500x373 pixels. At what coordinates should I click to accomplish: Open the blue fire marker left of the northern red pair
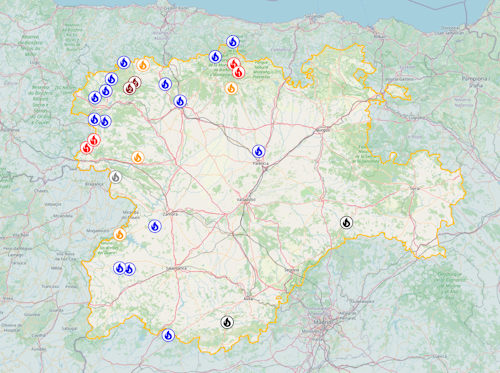tap(215, 57)
